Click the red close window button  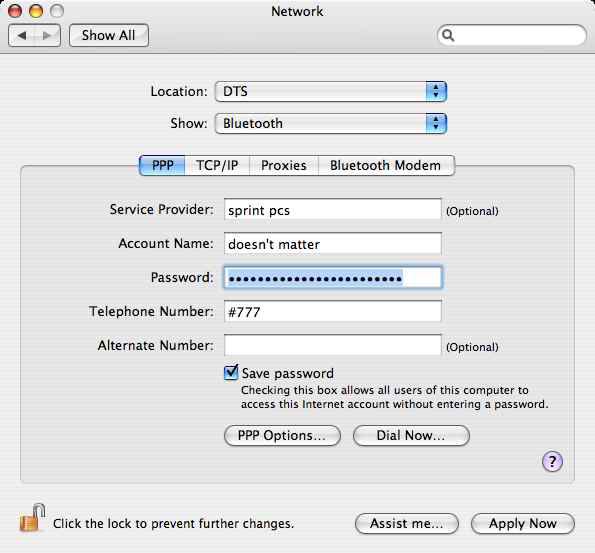[x=15, y=11]
